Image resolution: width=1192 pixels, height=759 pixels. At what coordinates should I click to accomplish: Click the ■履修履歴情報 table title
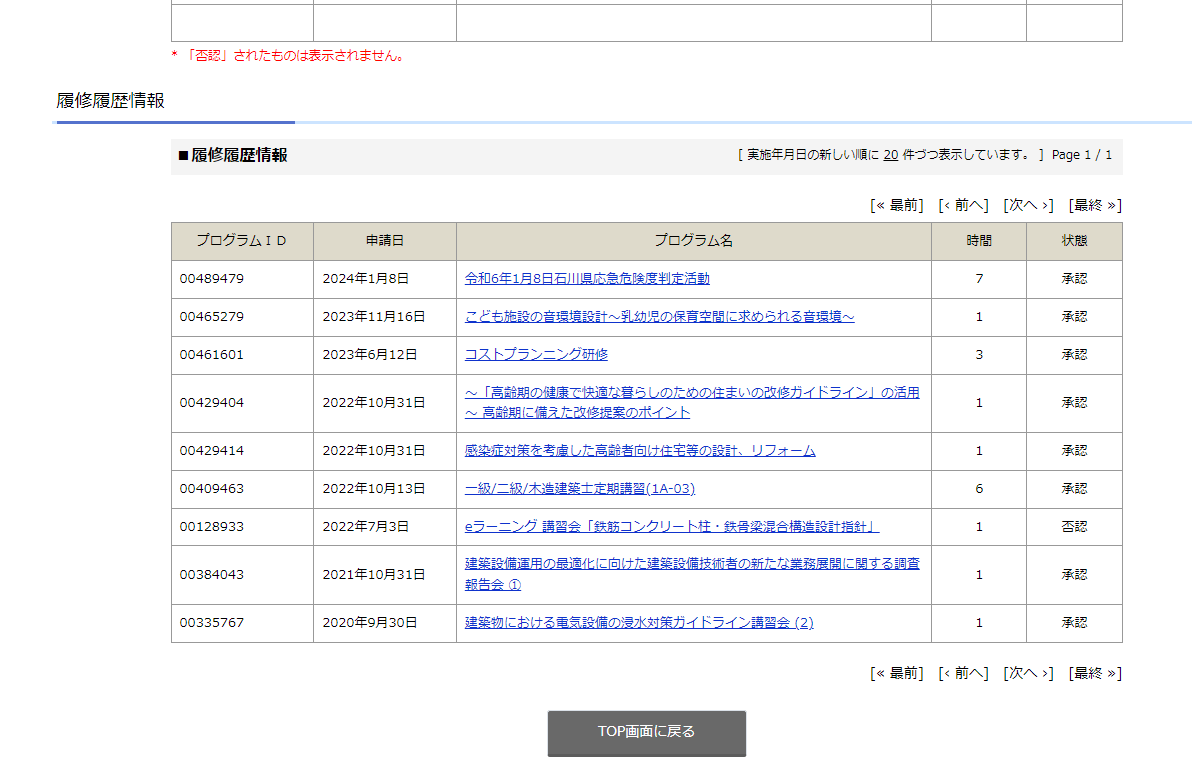pyautogui.click(x=233, y=155)
